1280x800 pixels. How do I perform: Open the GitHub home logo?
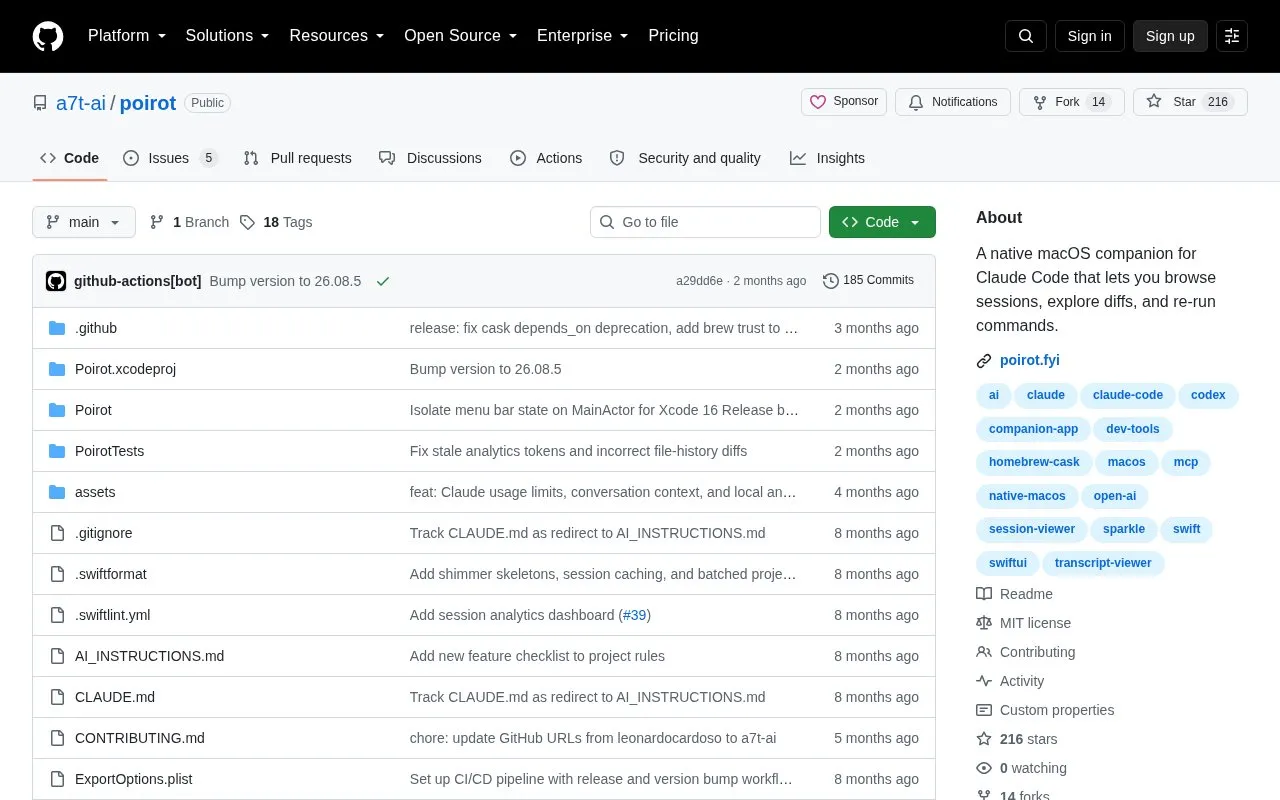click(48, 36)
